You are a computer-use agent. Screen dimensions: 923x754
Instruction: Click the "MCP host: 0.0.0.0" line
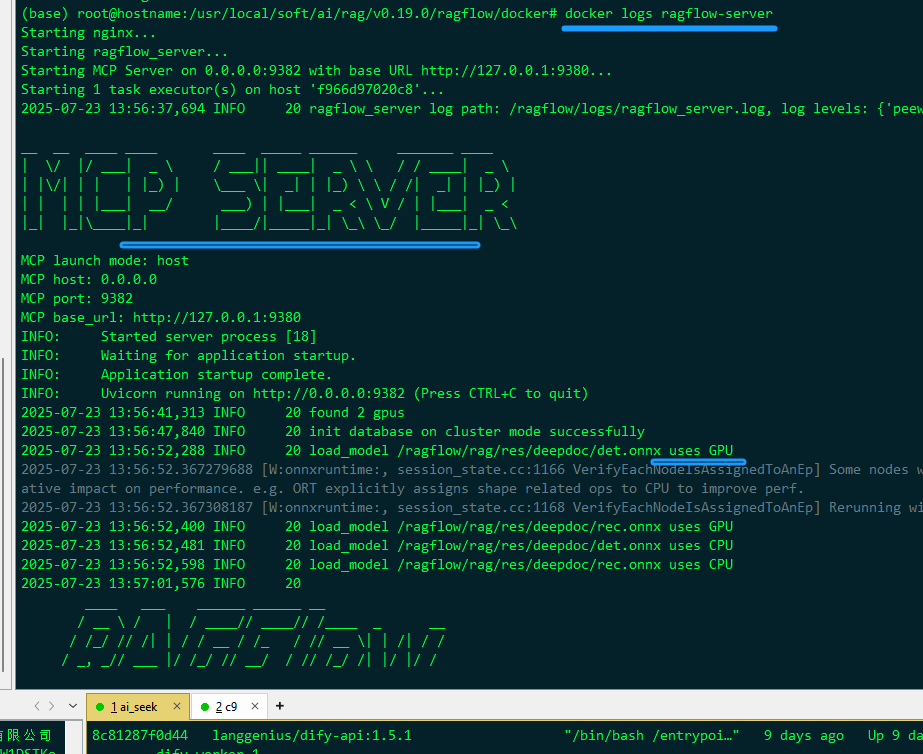(89, 279)
